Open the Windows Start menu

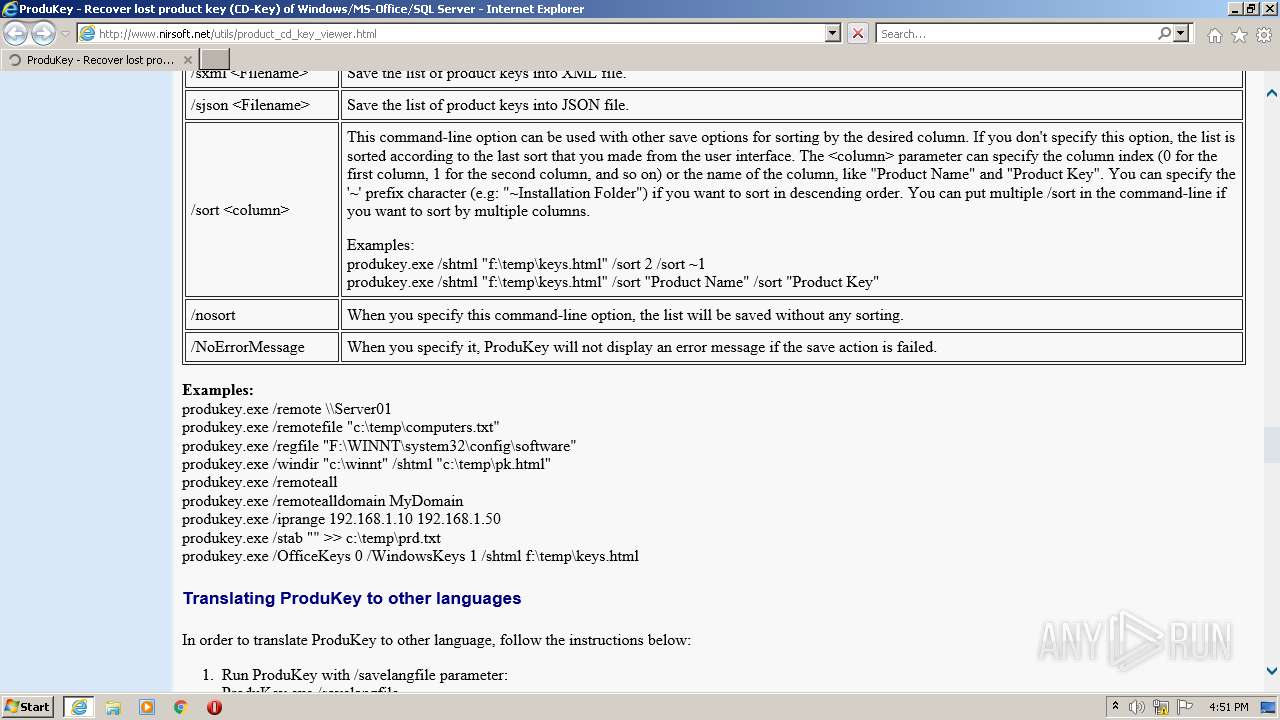[x=28, y=707]
